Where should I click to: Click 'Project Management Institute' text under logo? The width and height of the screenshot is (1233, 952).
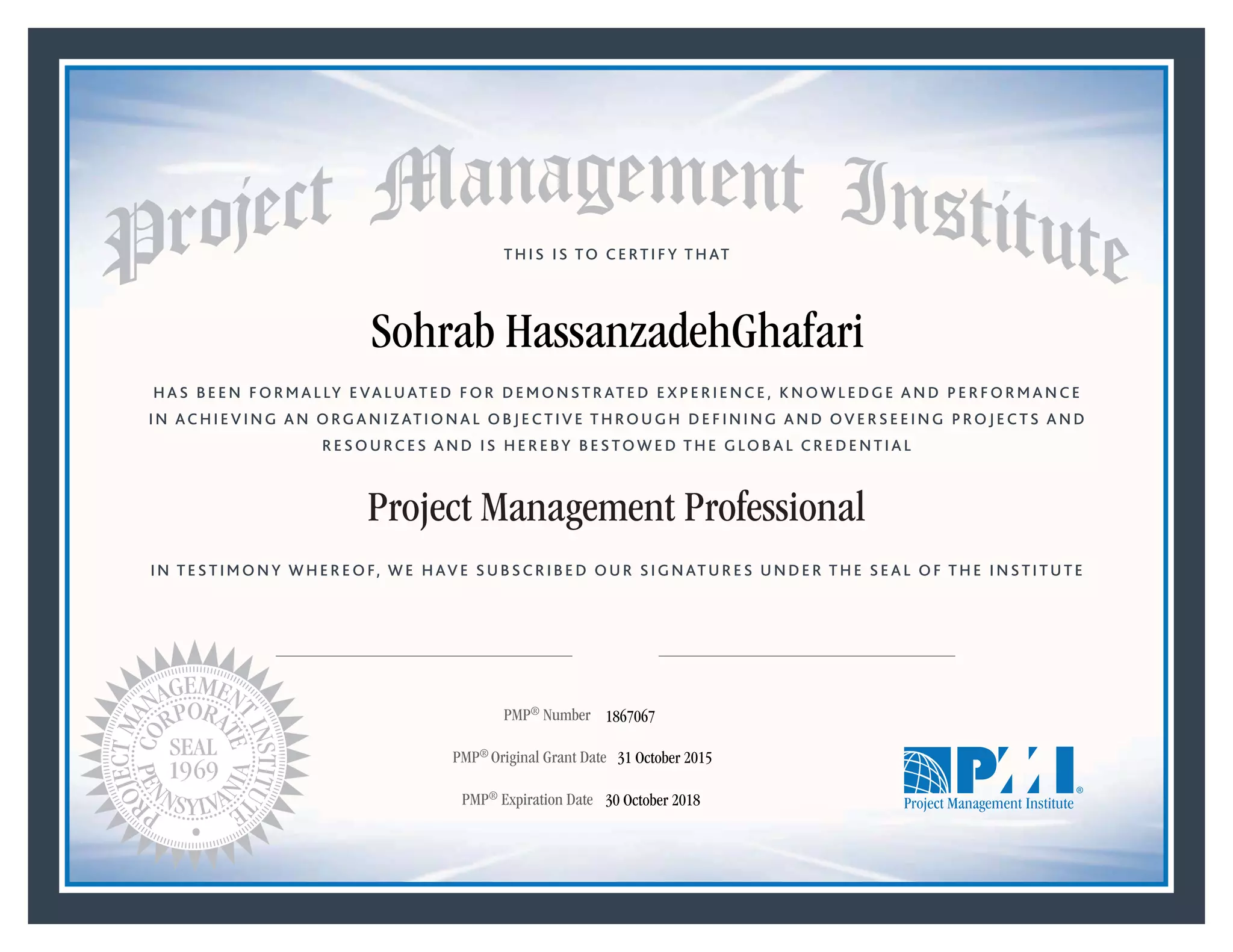click(x=989, y=804)
